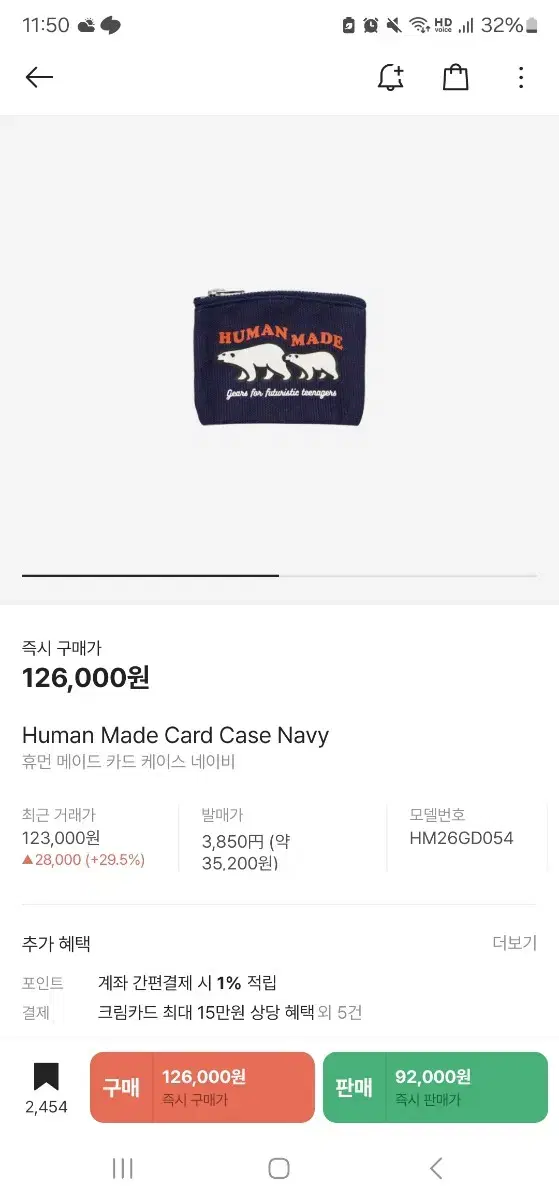Viewport: 559px width, 1200px height.
Task: Tap the image carousel progress bar
Action: 280,575
